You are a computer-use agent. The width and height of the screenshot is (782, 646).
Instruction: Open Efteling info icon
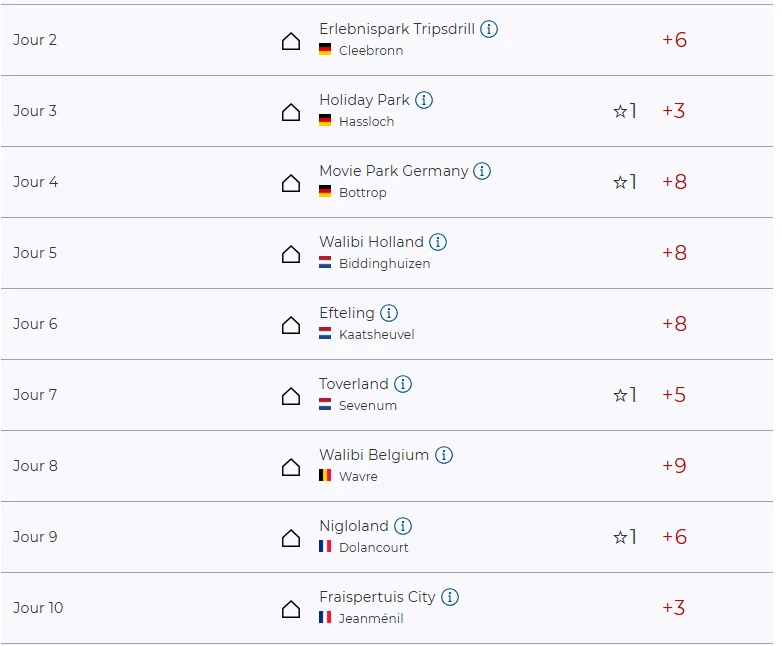[x=389, y=313]
